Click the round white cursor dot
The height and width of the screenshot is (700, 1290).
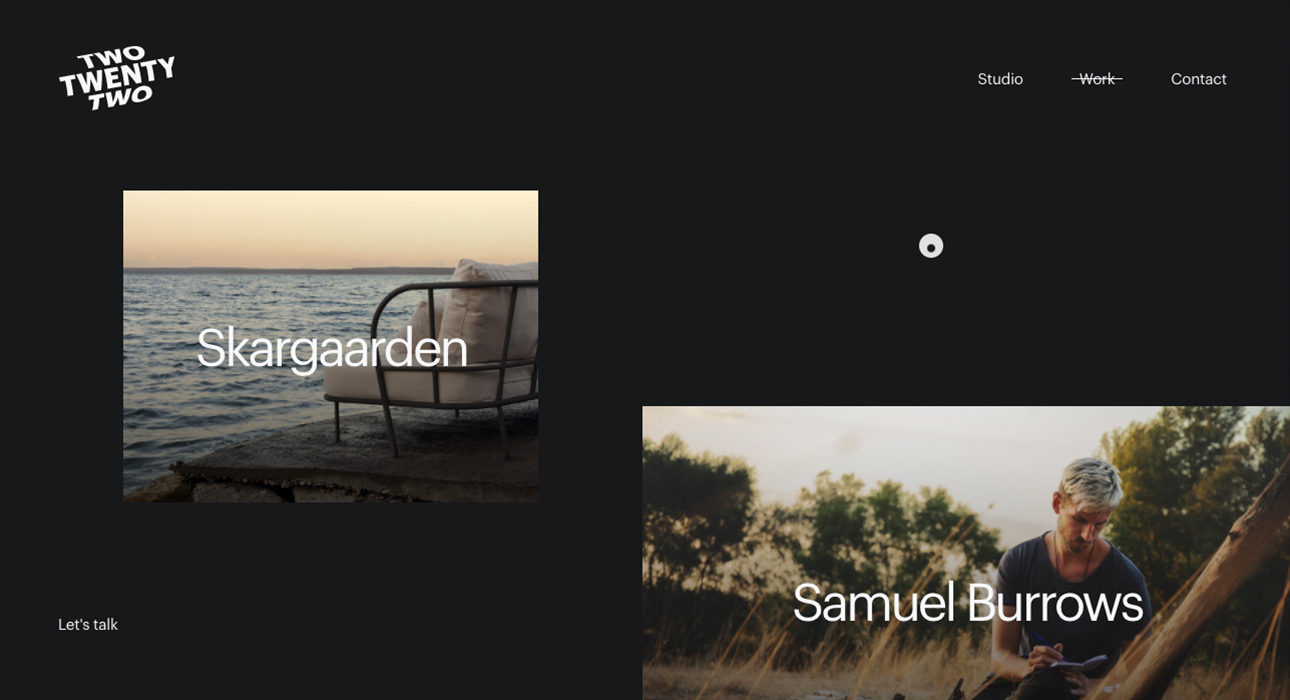pos(931,246)
